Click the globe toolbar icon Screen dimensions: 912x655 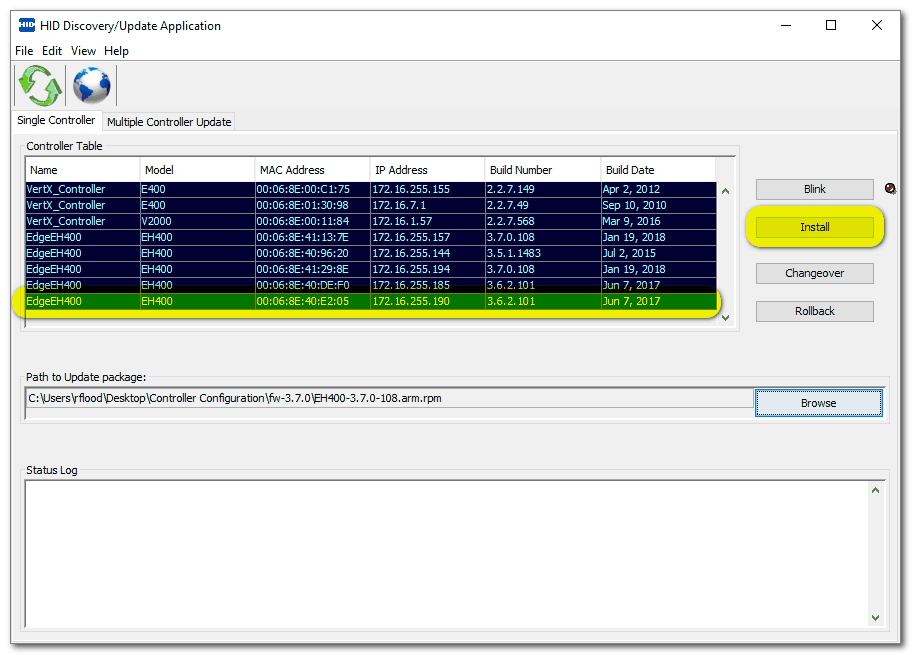pyautogui.click(x=91, y=85)
